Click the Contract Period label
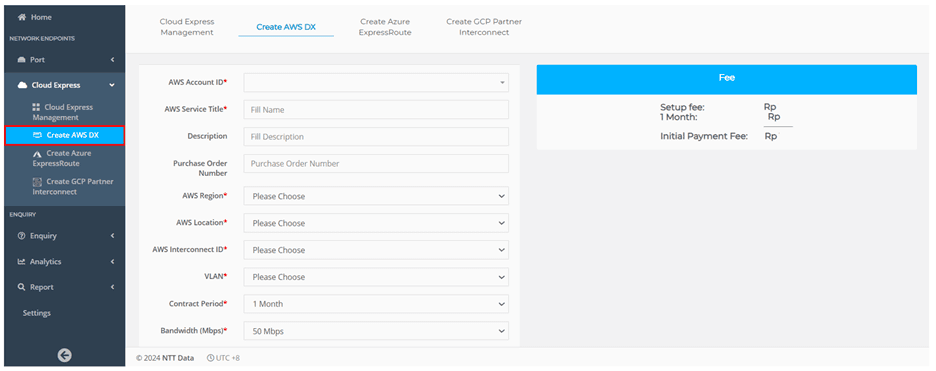Viewport: 936px width, 371px height. [198, 304]
